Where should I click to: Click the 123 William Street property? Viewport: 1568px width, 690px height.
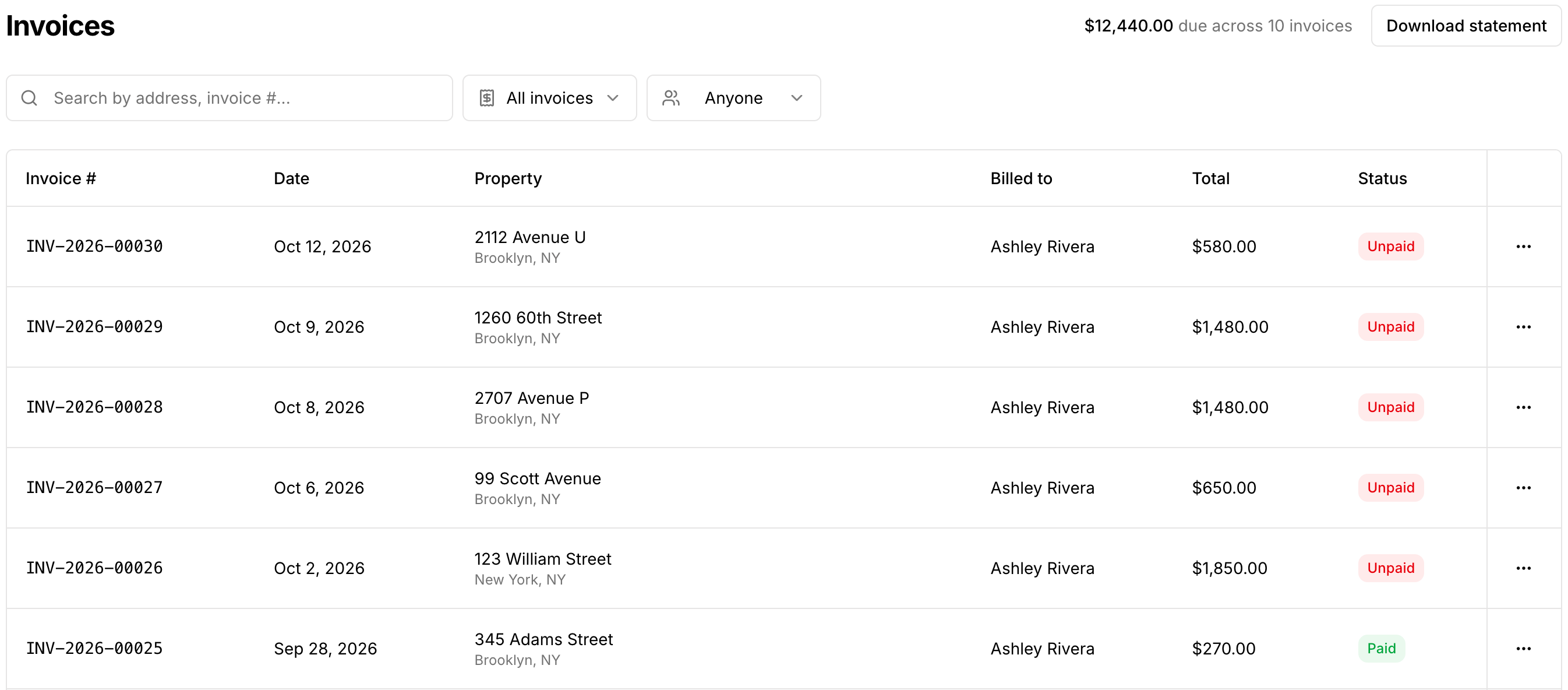pos(543,559)
